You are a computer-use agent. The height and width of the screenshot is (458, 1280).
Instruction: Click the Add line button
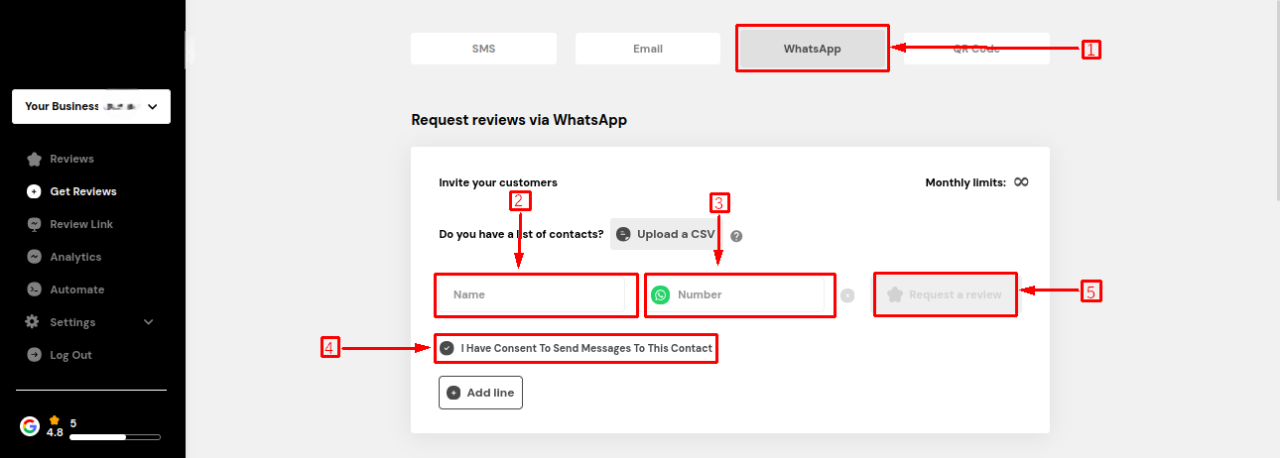(480, 393)
